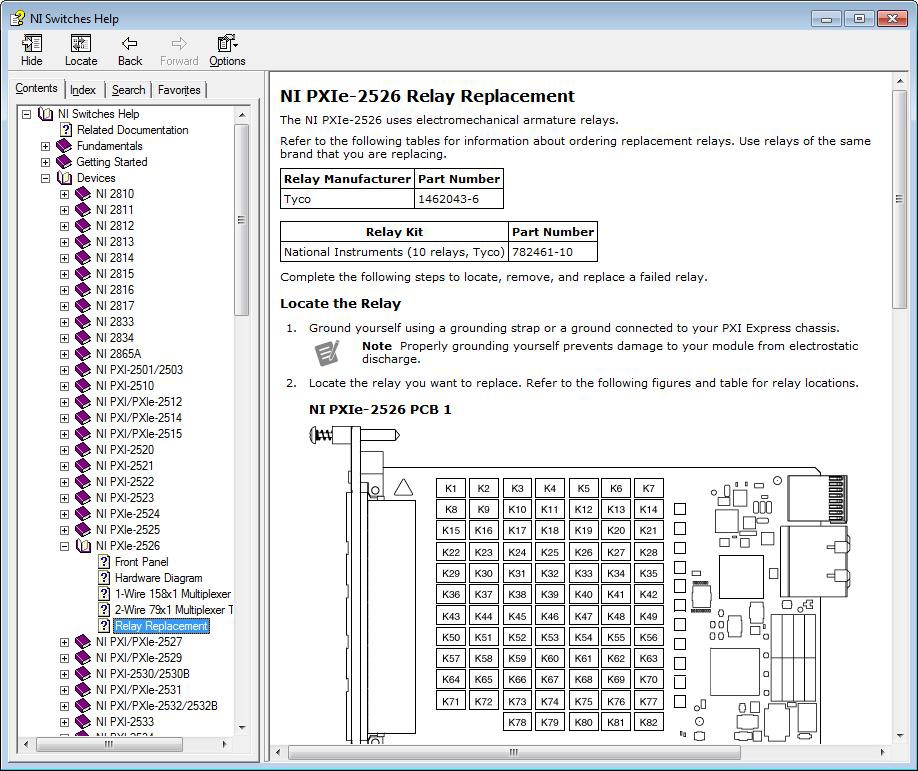Switch to the Index tab

coord(83,89)
